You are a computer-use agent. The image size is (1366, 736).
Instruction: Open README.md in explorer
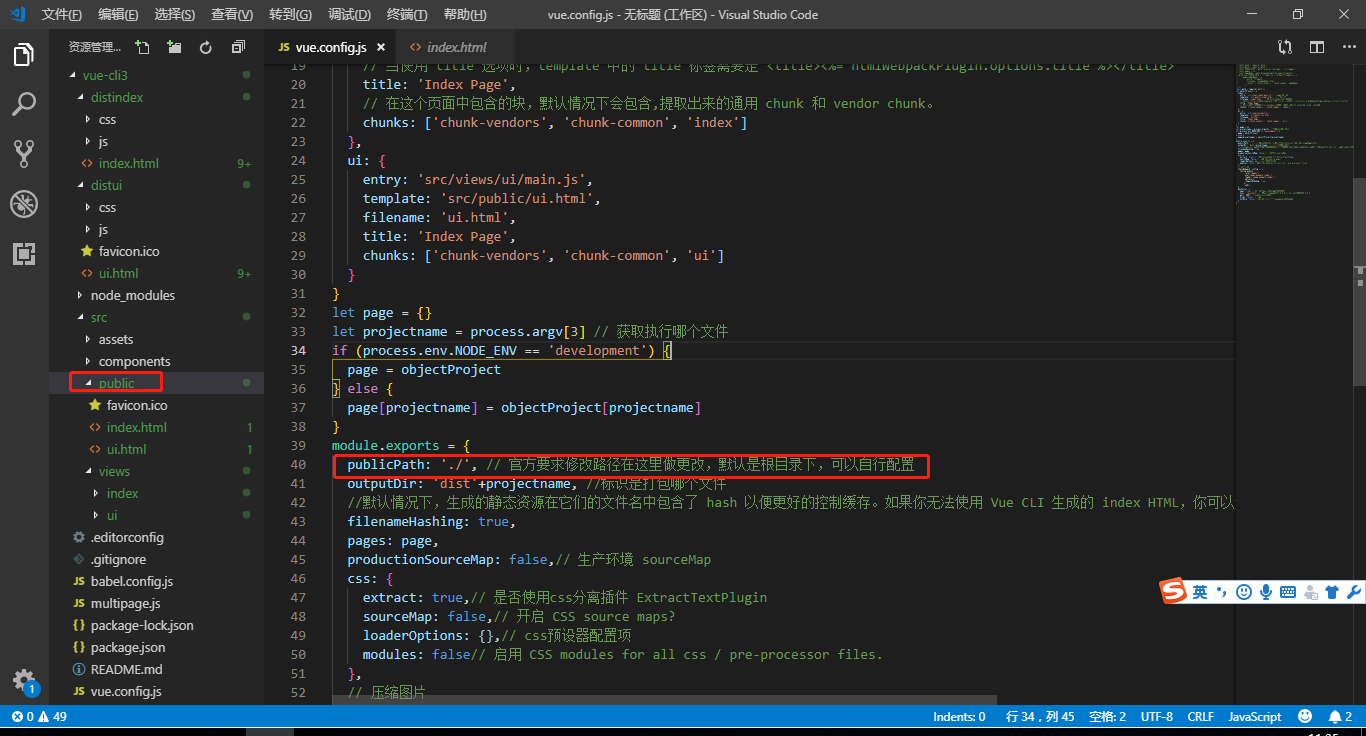126,669
